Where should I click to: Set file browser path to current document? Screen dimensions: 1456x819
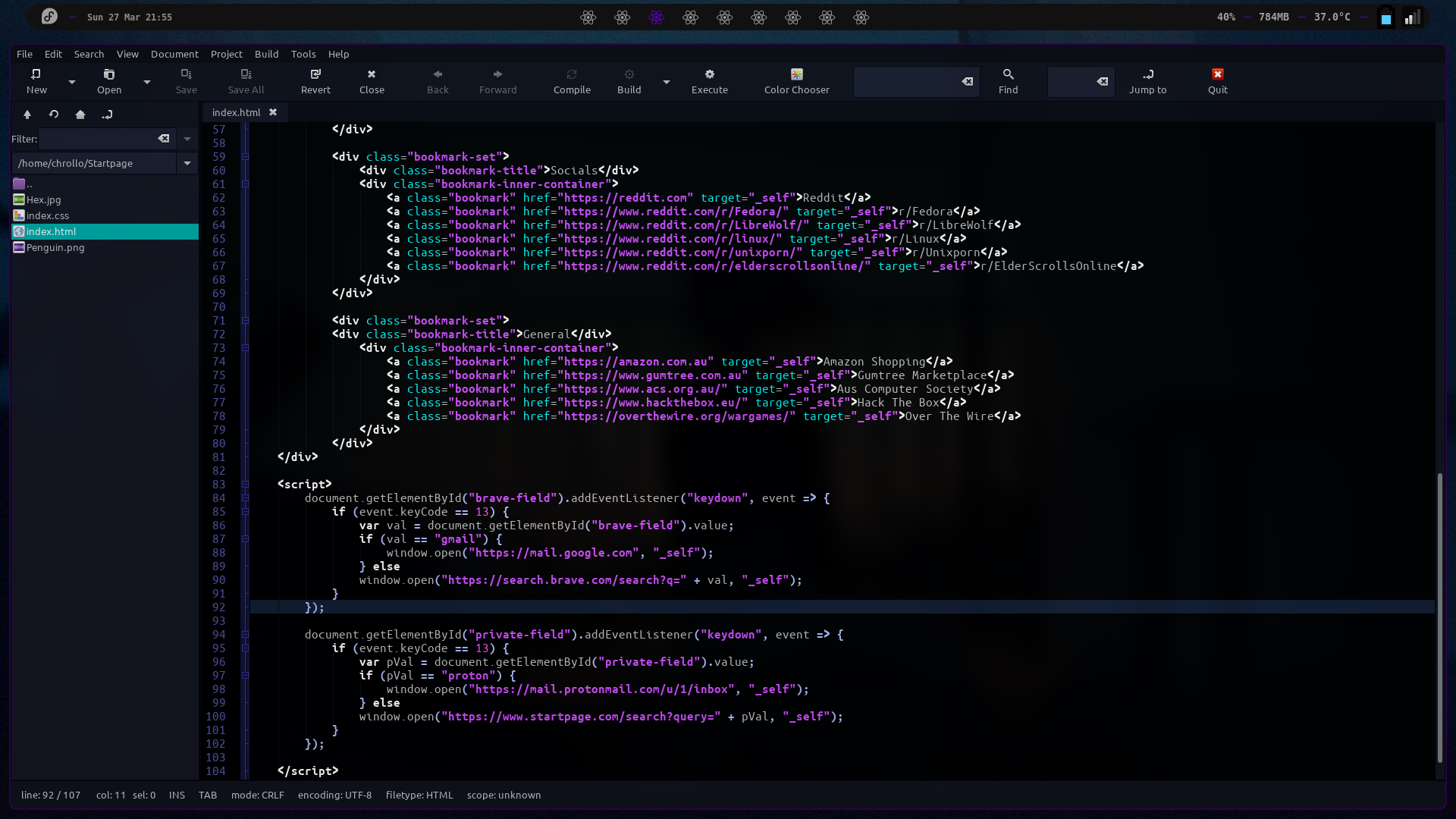[107, 115]
